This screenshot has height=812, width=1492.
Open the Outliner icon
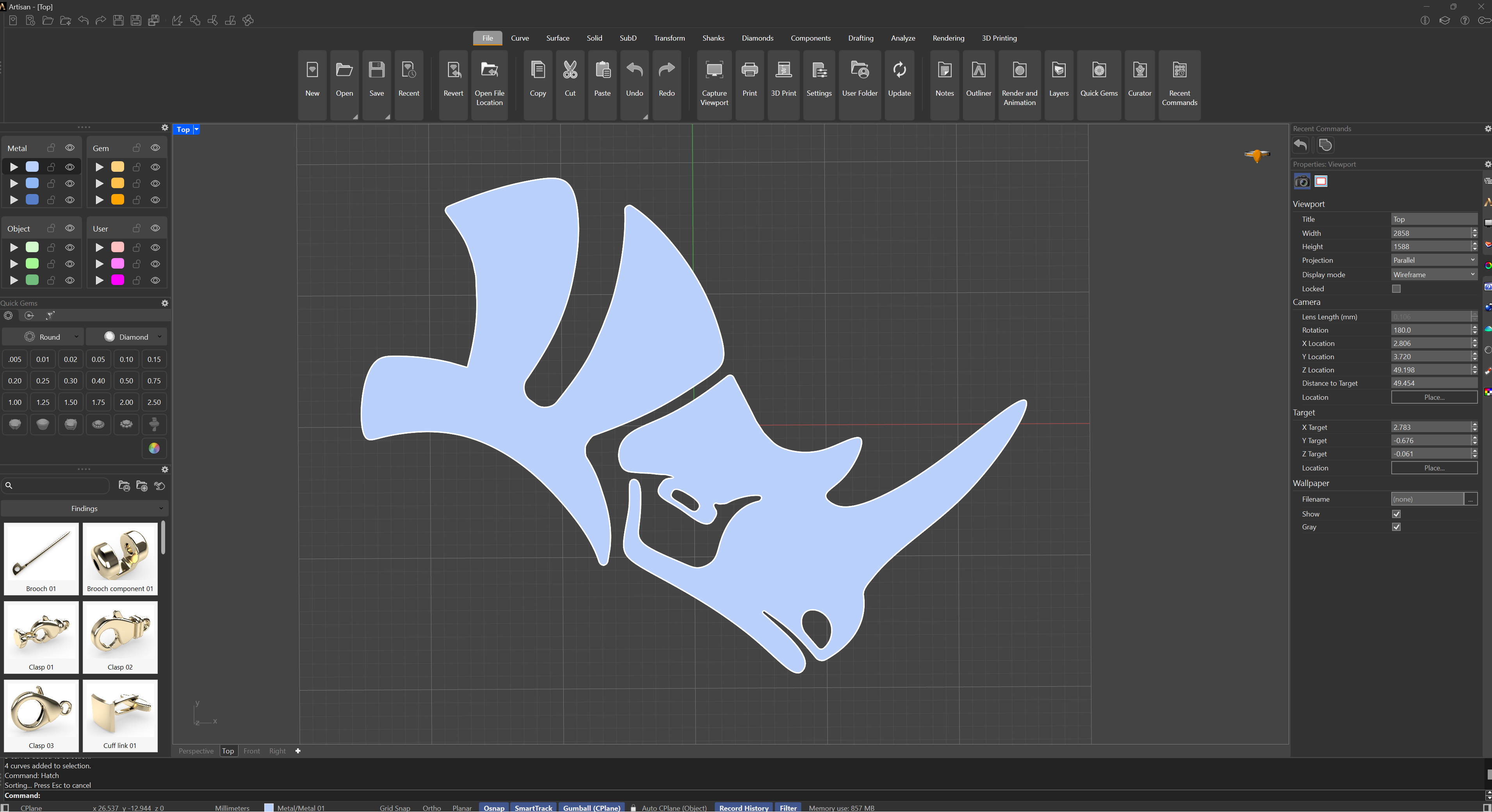[979, 71]
